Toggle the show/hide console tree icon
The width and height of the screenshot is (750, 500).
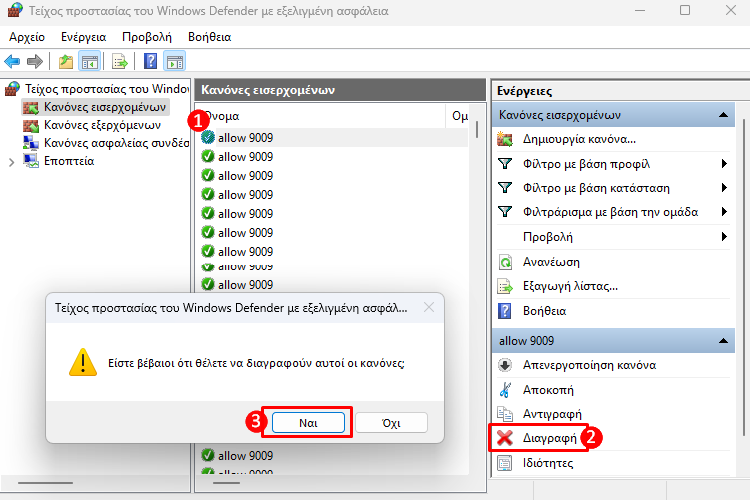[89, 61]
